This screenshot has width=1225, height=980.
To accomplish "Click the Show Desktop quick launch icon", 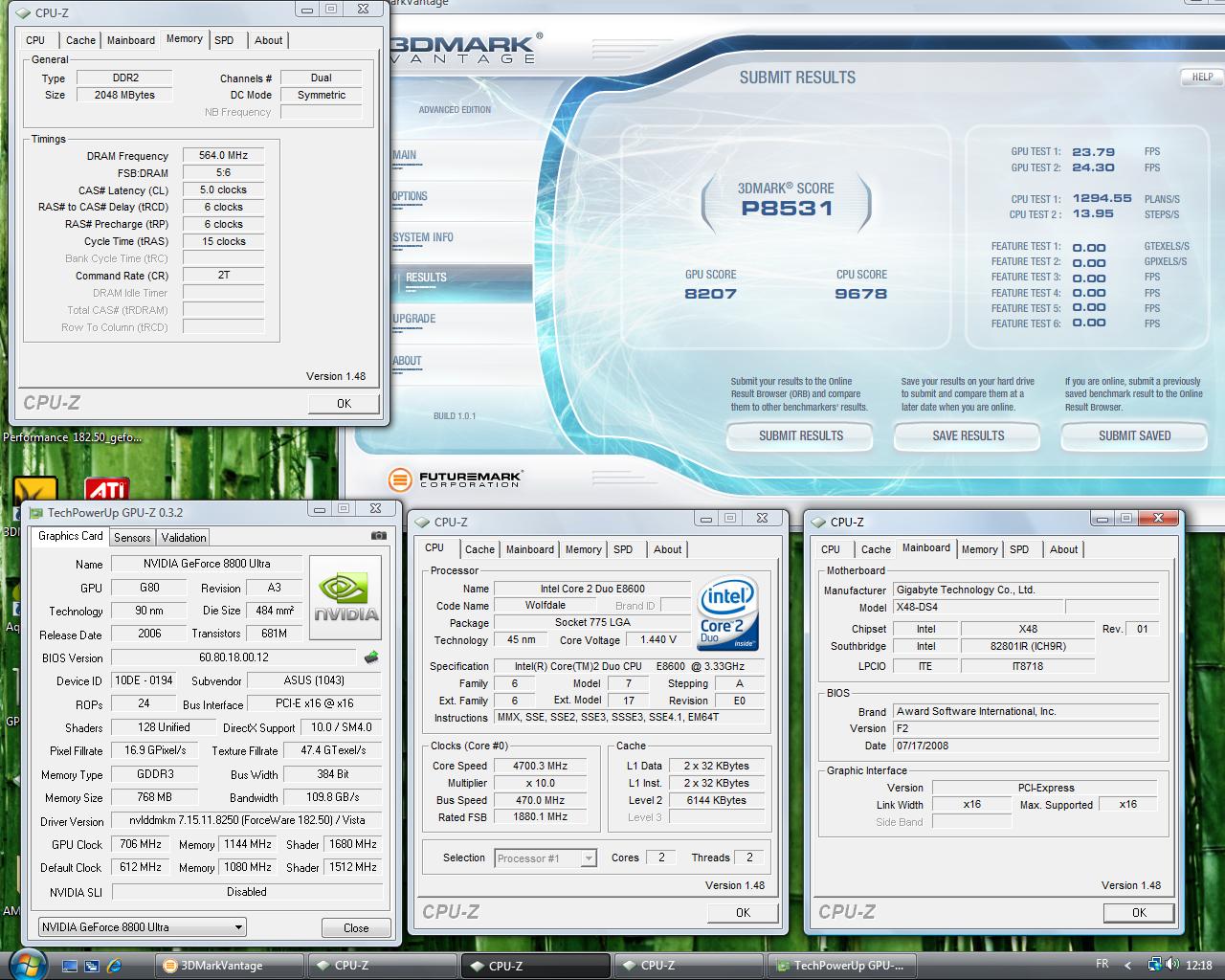I will tap(71, 966).
